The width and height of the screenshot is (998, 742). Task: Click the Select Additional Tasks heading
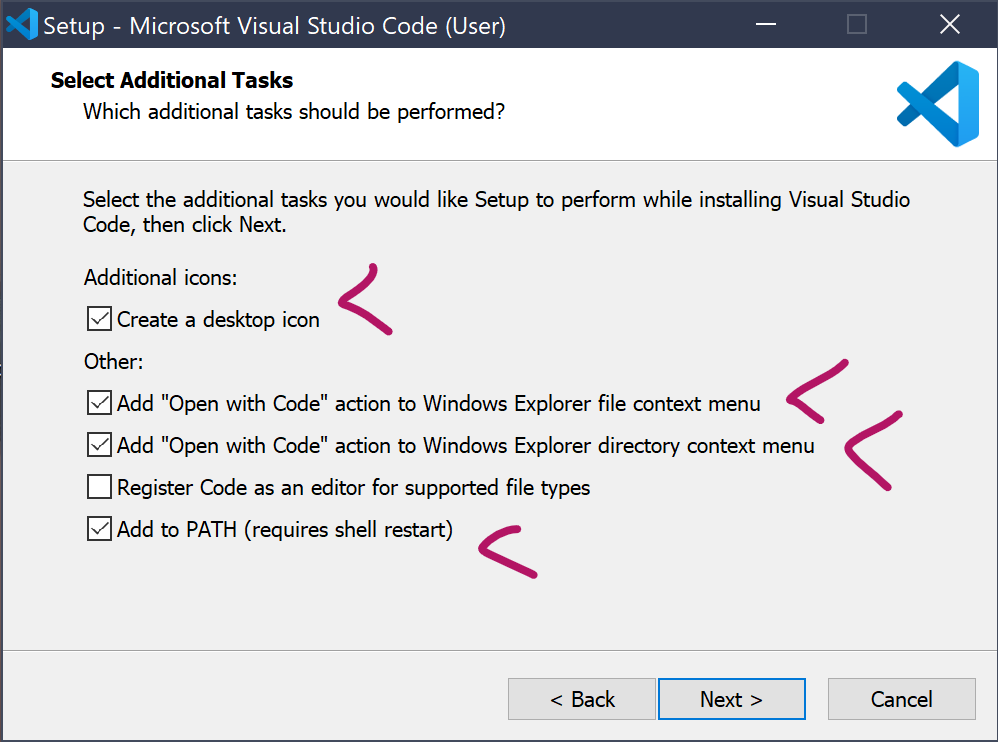(x=172, y=80)
